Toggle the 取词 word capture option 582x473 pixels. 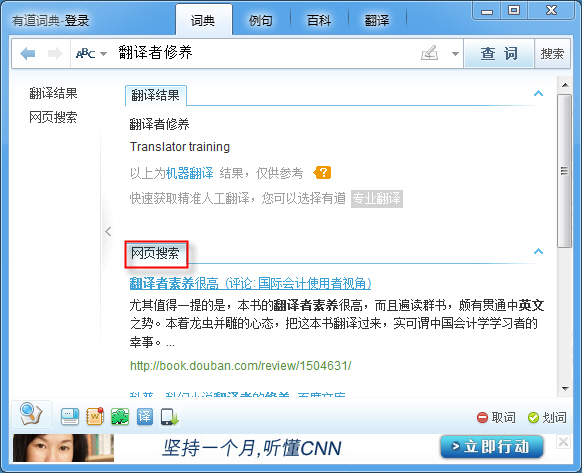496,417
